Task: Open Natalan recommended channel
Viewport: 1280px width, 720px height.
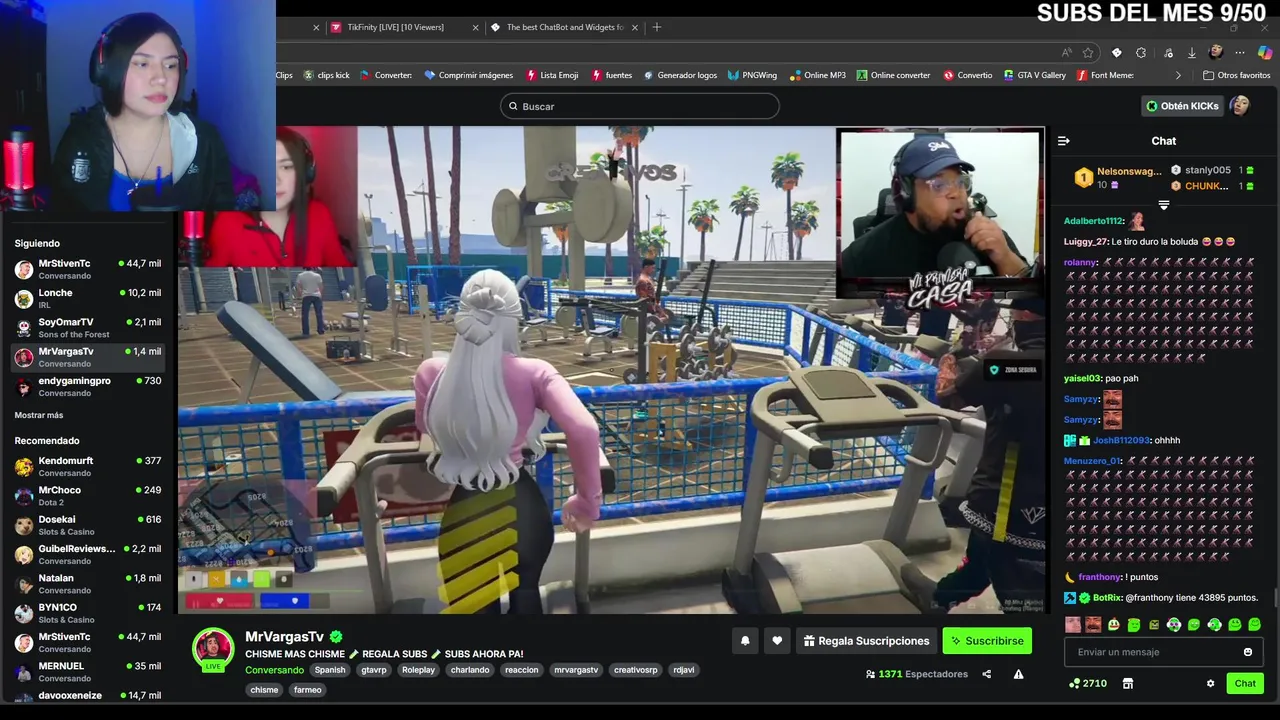Action: tap(87, 583)
